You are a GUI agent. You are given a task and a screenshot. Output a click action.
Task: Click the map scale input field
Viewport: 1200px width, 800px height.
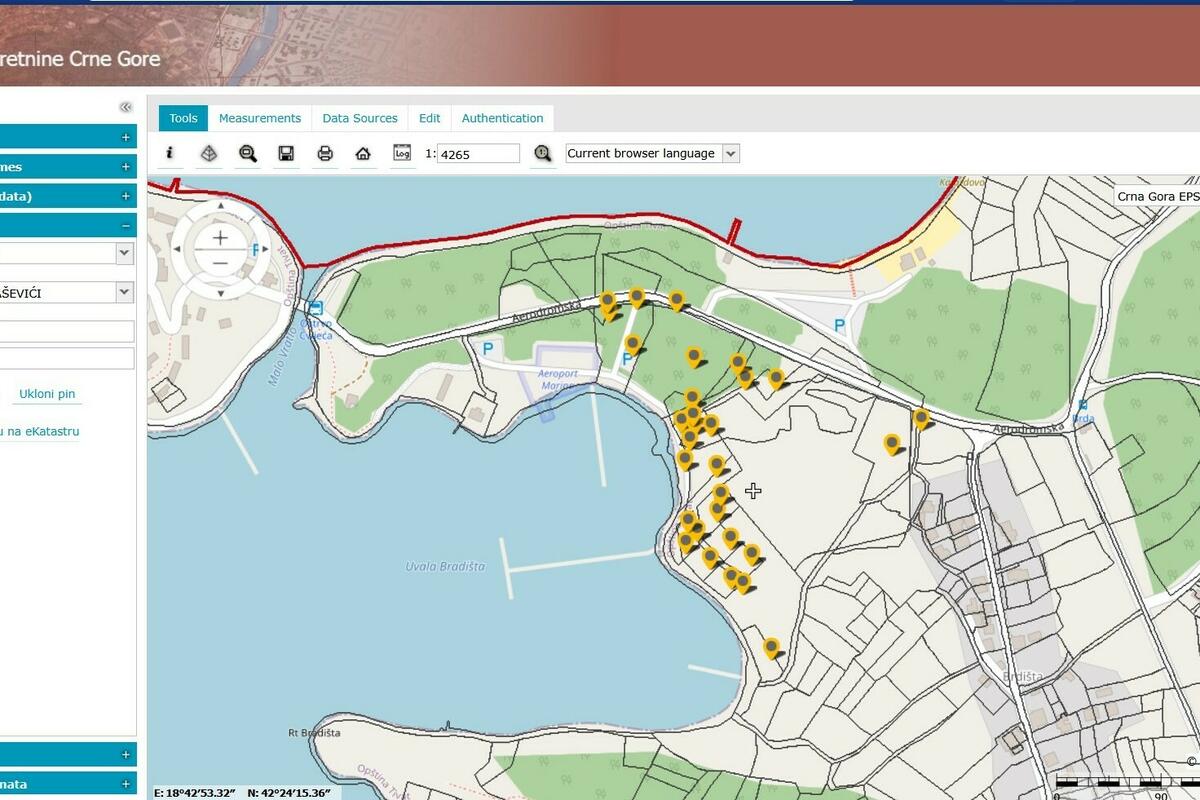coord(478,154)
